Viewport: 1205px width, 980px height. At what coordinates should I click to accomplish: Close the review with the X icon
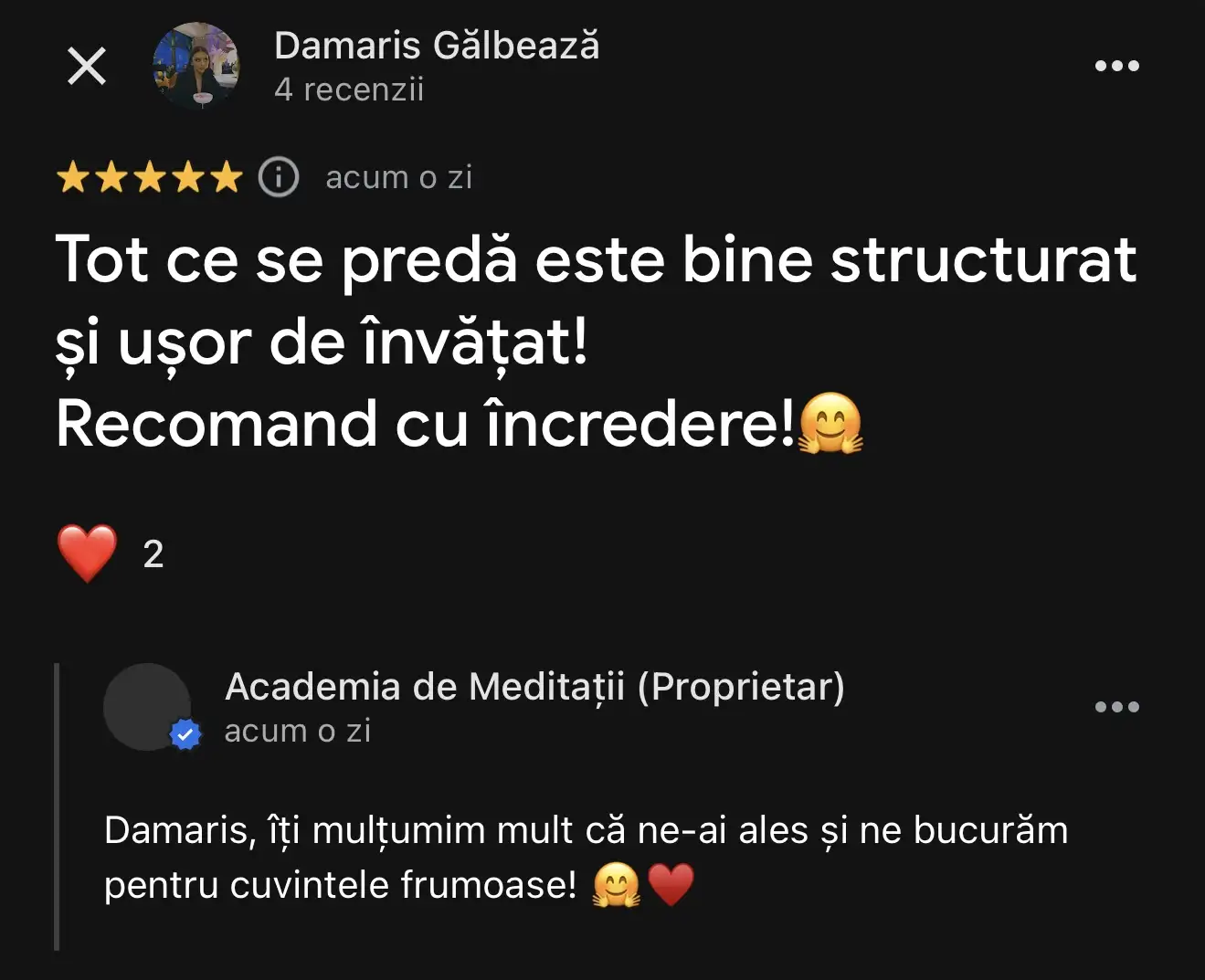87,66
